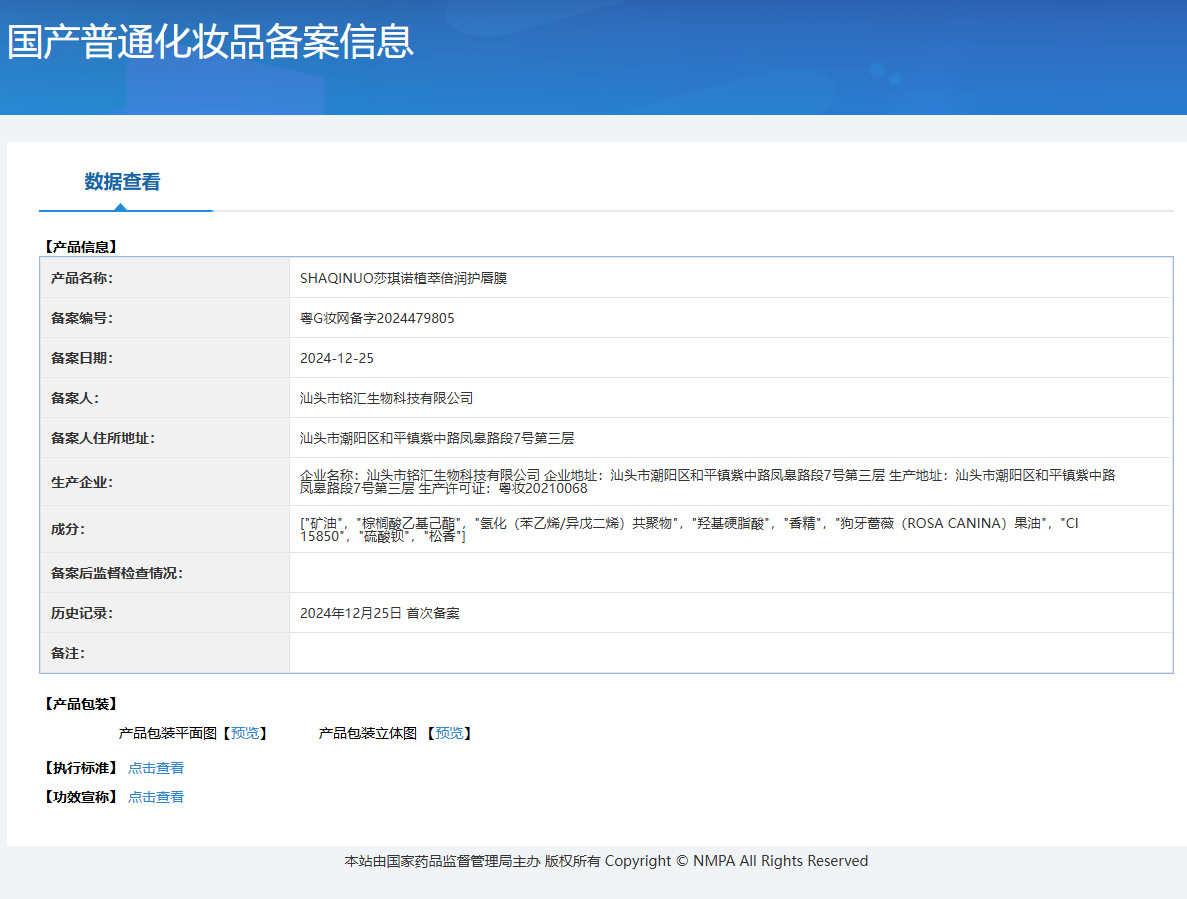Click the 【功效宣称】 label
1187x899 pixels.
80,797
